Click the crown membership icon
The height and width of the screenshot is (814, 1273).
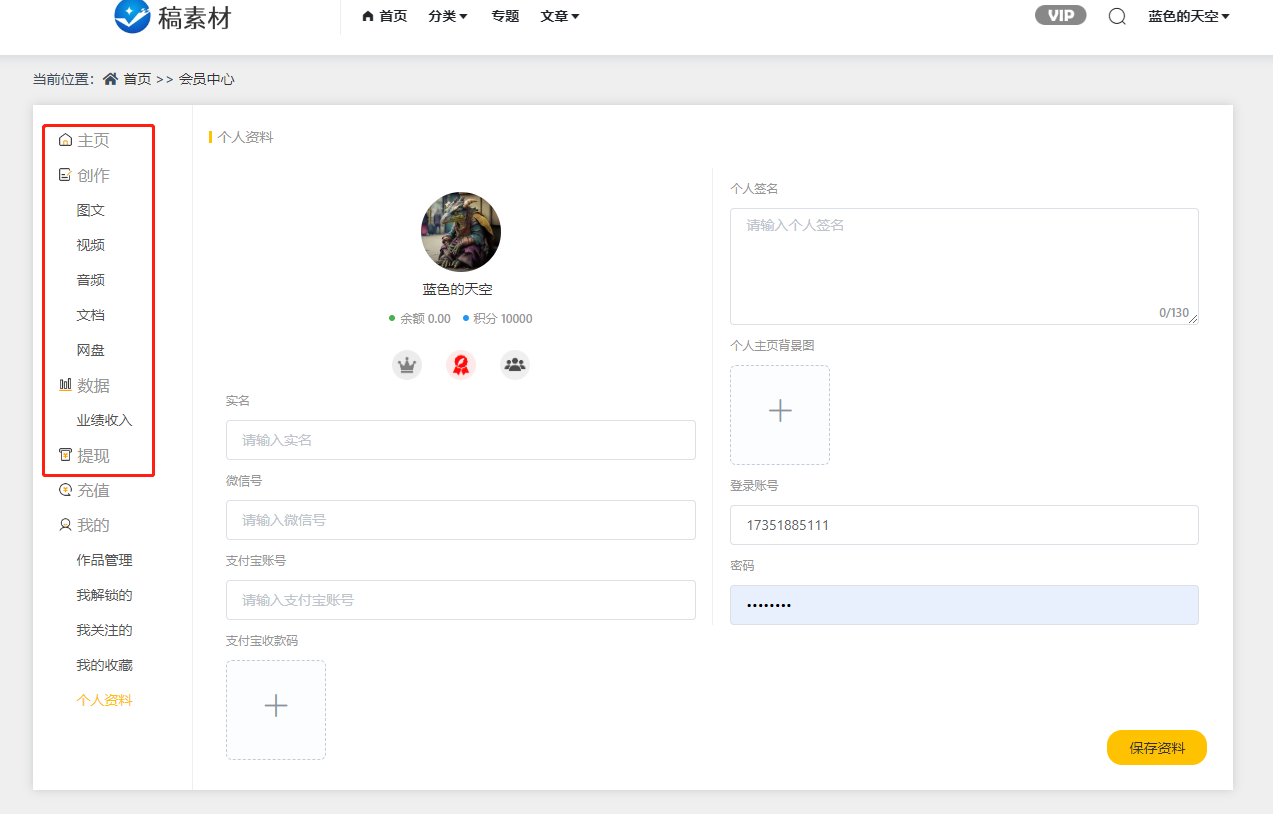406,365
